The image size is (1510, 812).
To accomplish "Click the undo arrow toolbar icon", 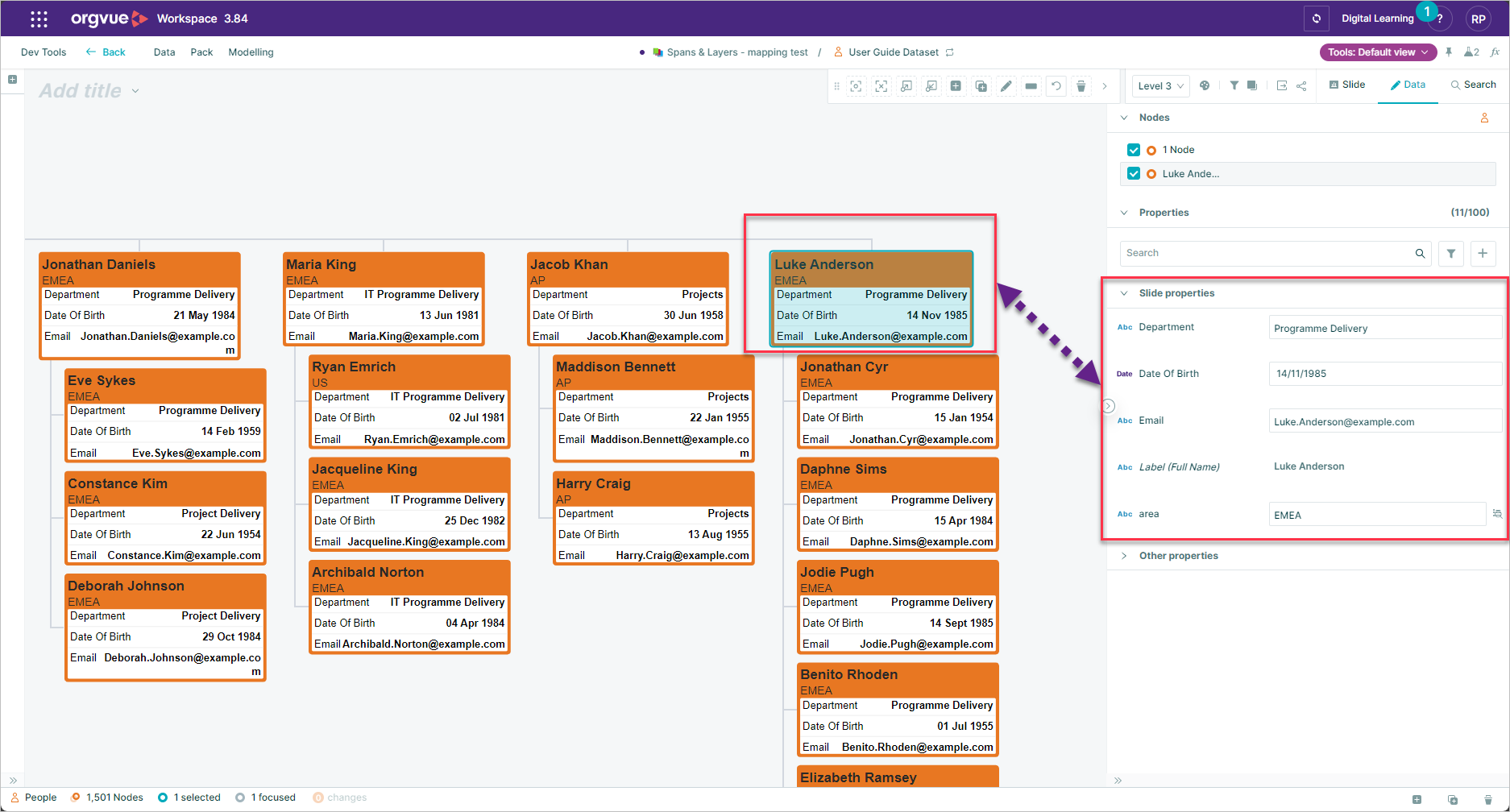I will 1056,86.
